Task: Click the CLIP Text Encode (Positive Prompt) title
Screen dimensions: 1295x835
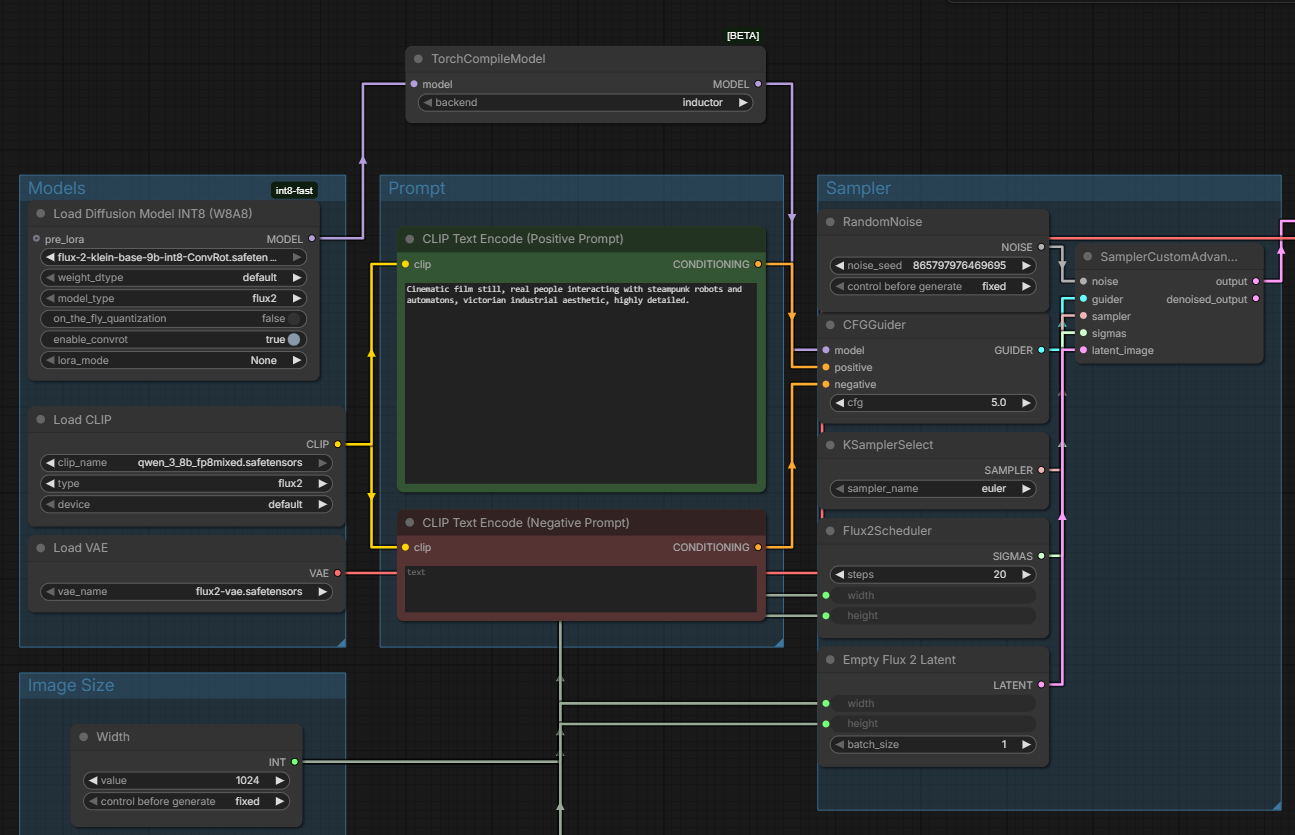Action: click(523, 239)
